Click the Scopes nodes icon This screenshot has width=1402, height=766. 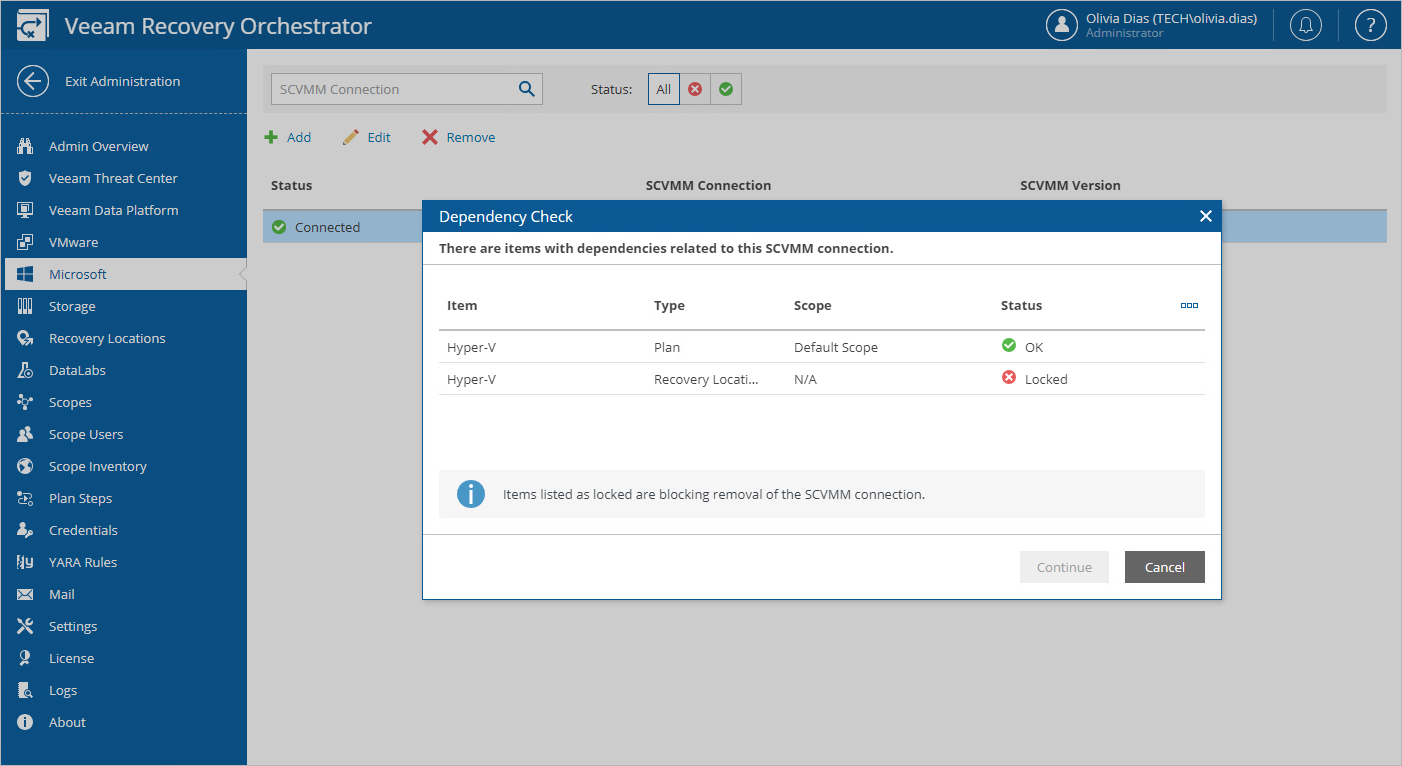tap(26, 402)
